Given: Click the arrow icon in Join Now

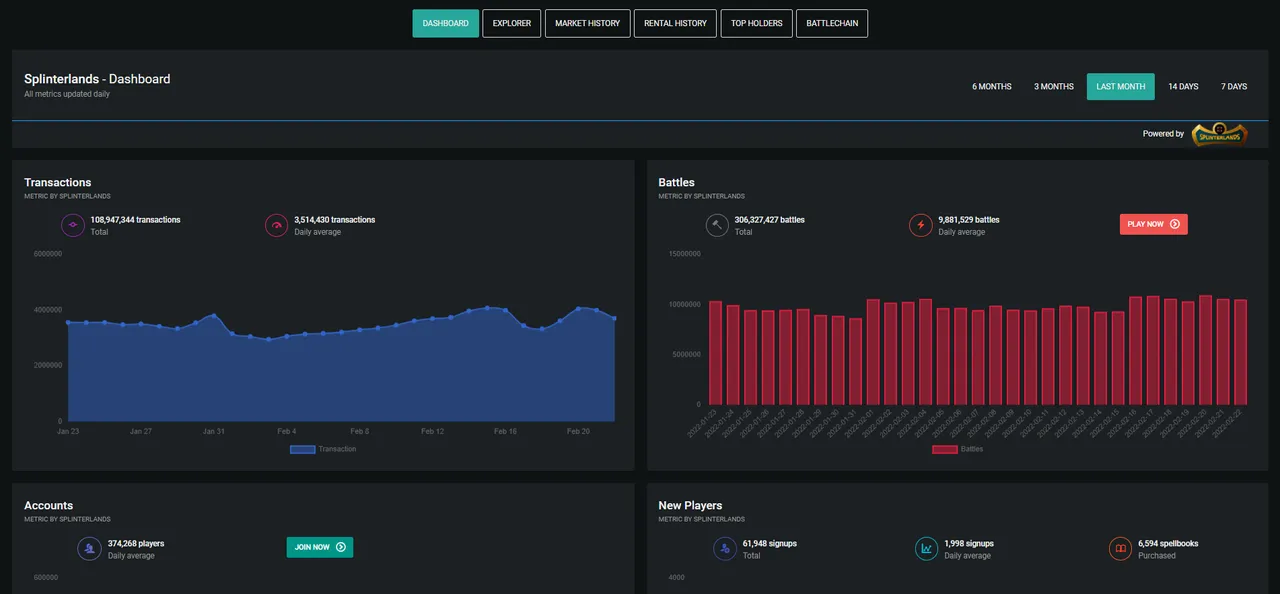Looking at the screenshot, I should (341, 547).
